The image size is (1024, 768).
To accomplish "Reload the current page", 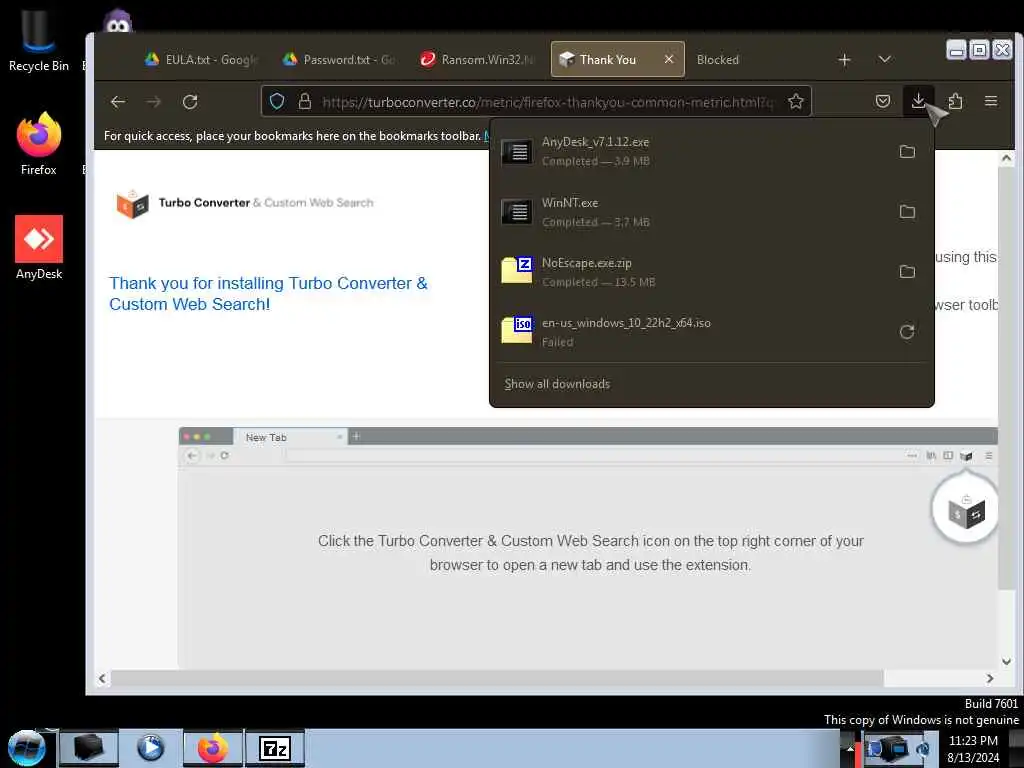I will click(x=190, y=102).
